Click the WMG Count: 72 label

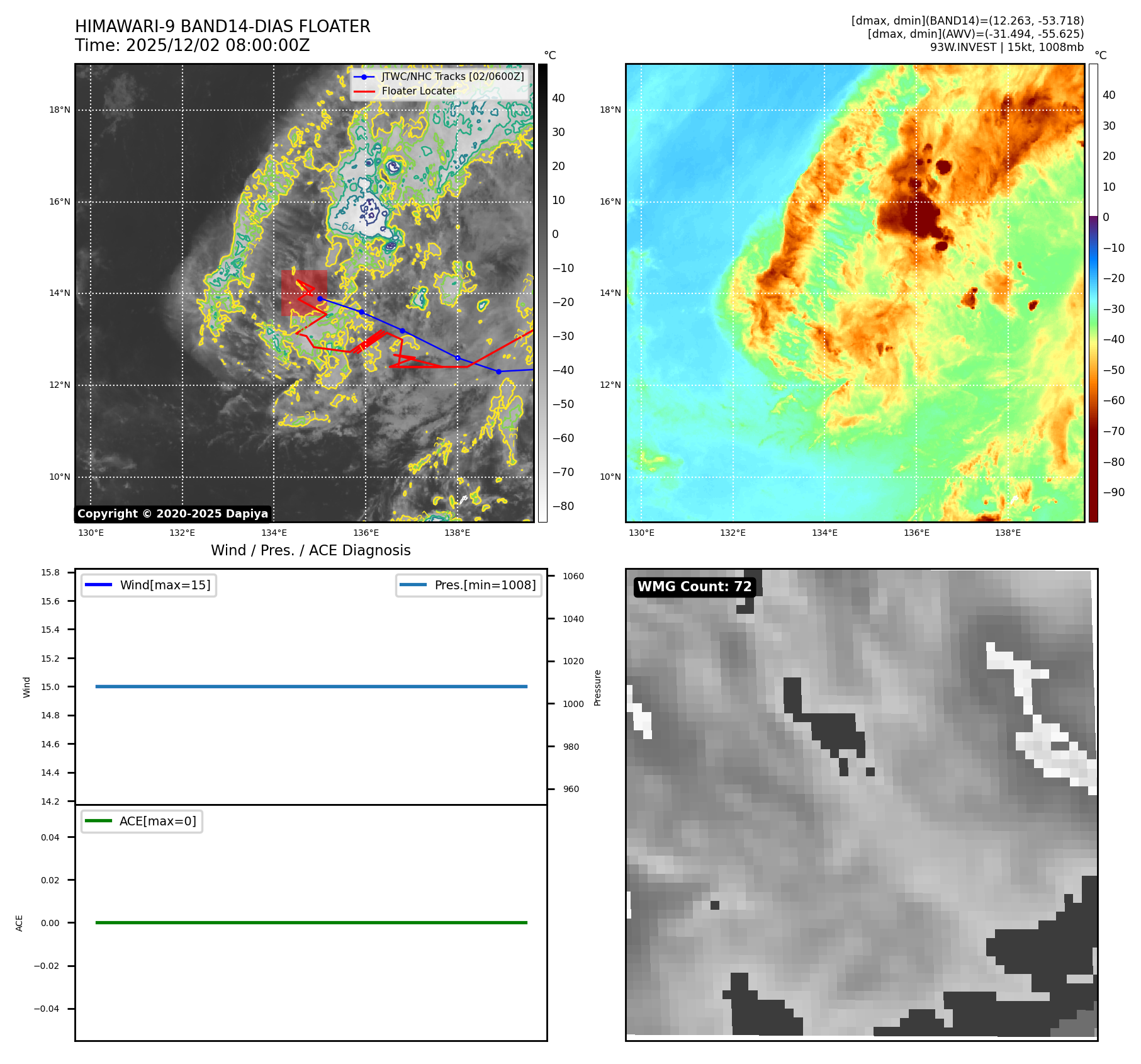694,587
